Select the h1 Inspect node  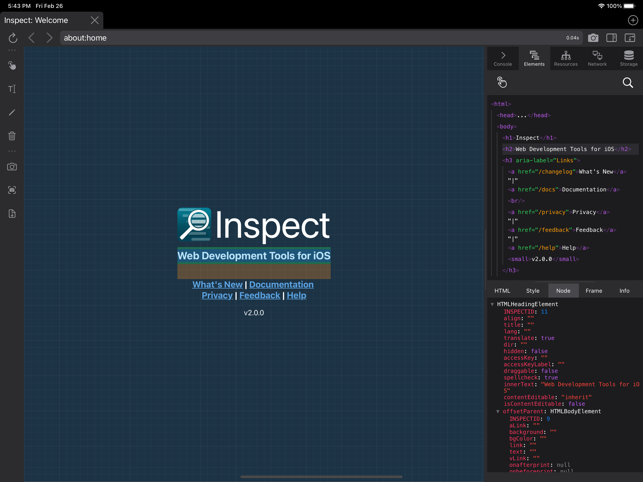click(x=529, y=138)
